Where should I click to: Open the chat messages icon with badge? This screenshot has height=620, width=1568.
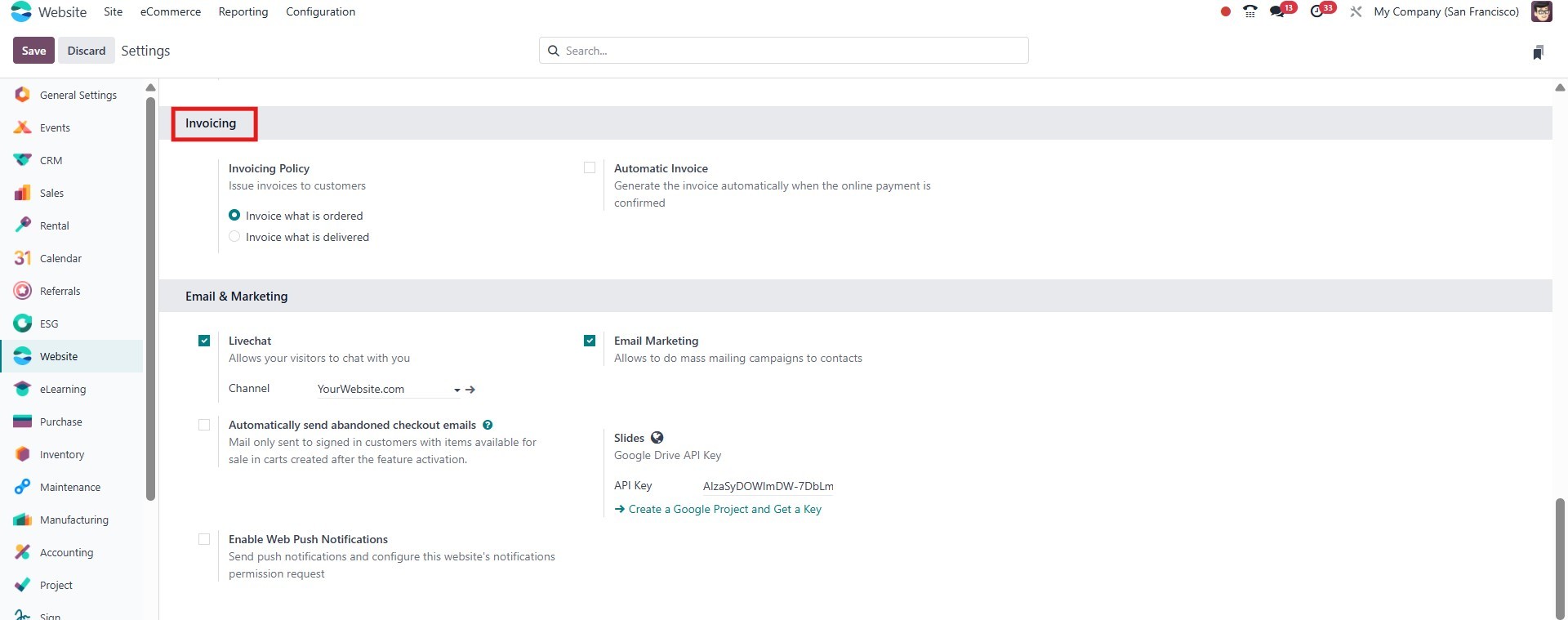tap(1277, 11)
